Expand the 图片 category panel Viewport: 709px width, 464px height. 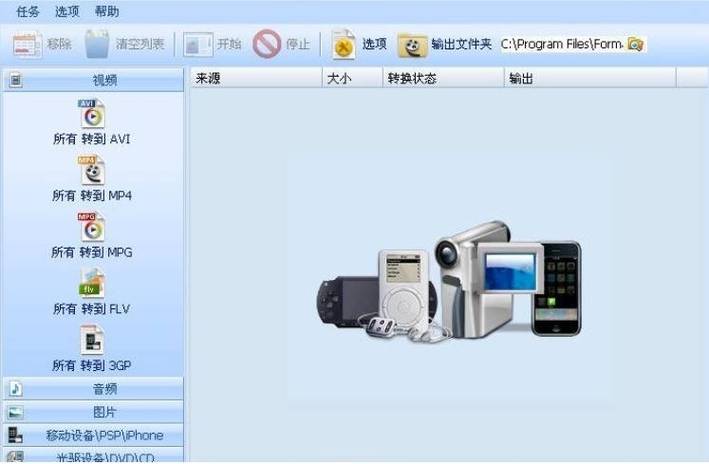tap(94, 412)
